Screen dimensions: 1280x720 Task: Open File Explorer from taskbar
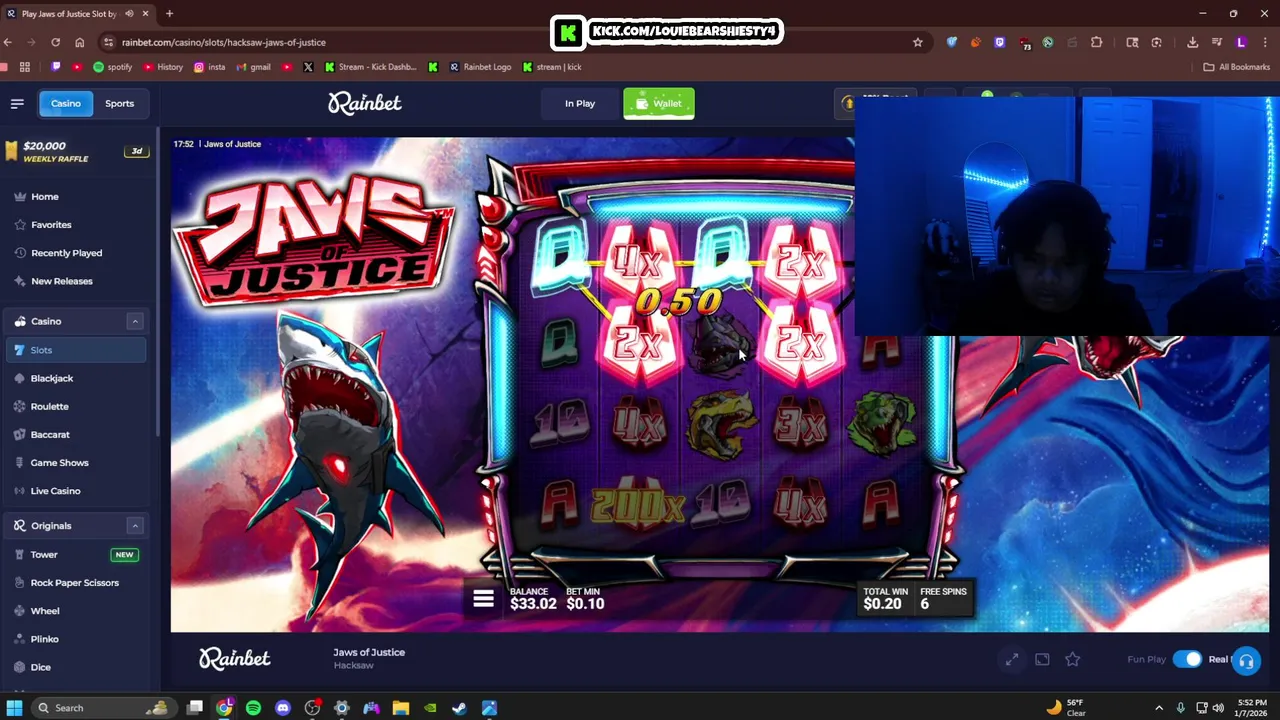click(x=400, y=708)
